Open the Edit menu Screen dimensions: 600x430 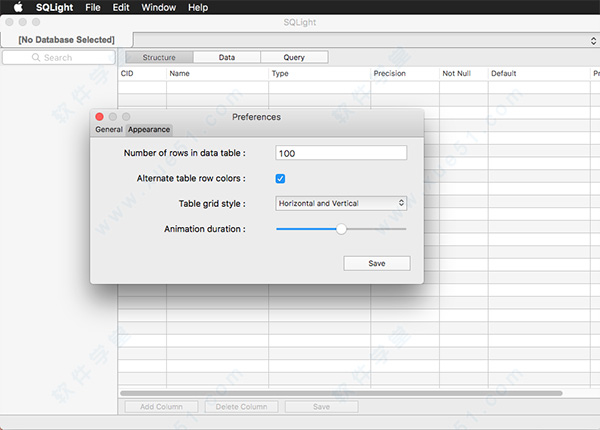click(121, 7)
